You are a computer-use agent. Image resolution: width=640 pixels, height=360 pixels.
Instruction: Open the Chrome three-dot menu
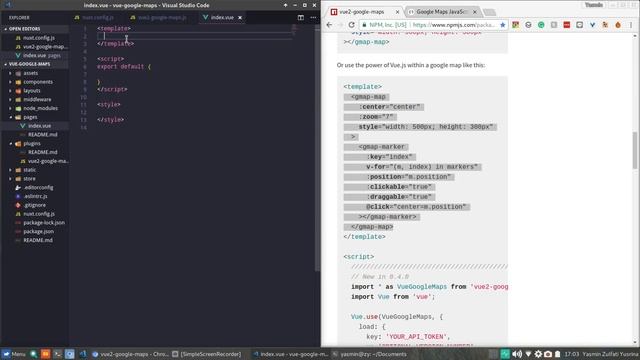coord(631,25)
